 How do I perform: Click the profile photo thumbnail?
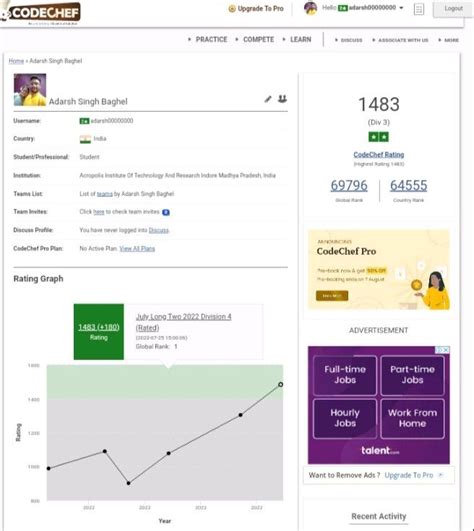click(x=30, y=90)
